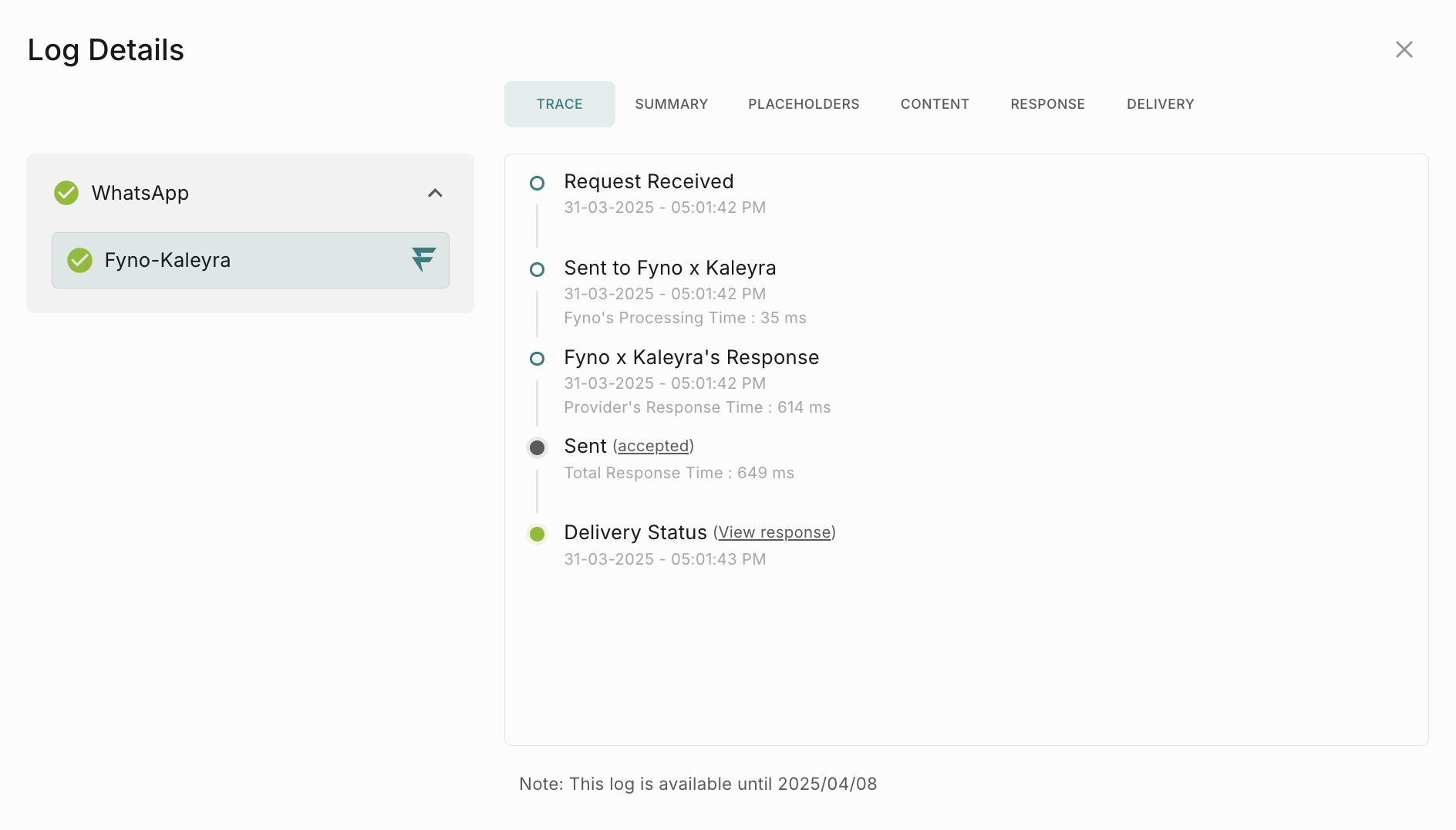Click the Fyno logo icon on the provider row
The height and width of the screenshot is (830, 1456).
point(423,260)
